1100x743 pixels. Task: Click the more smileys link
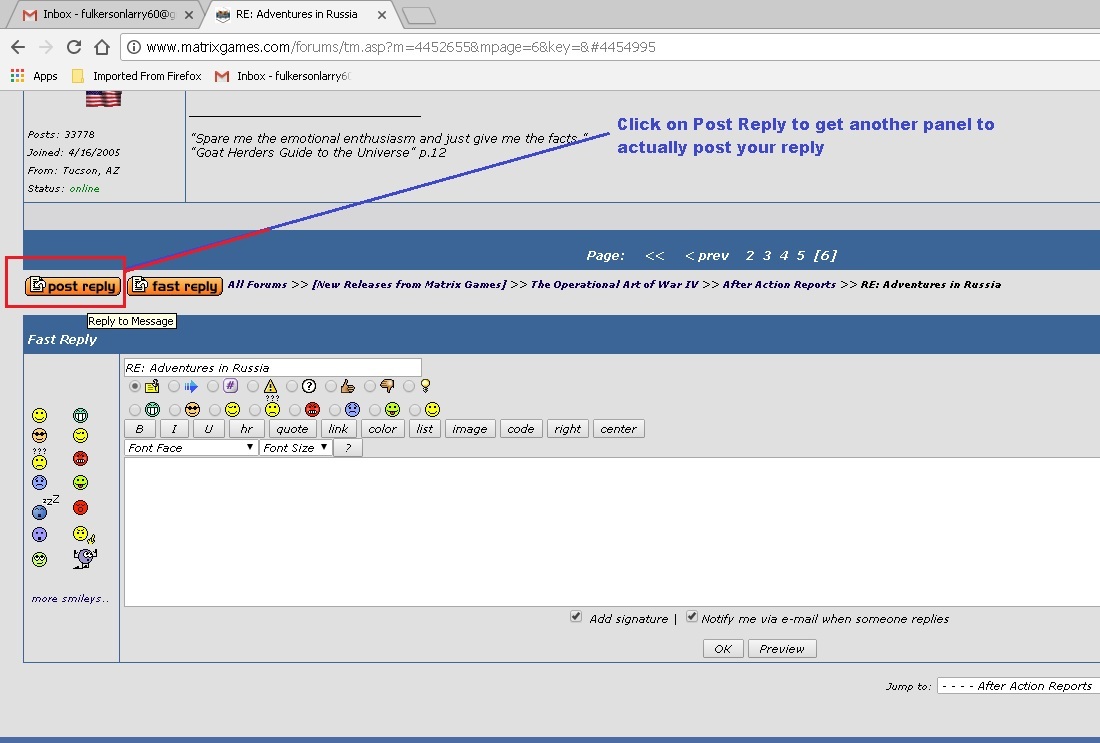70,598
